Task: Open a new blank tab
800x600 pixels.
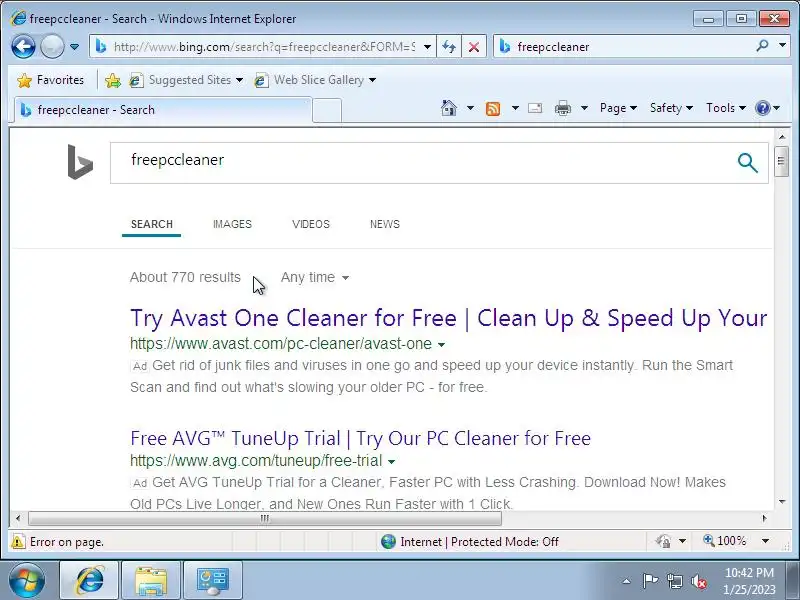Action: pyautogui.click(x=327, y=110)
